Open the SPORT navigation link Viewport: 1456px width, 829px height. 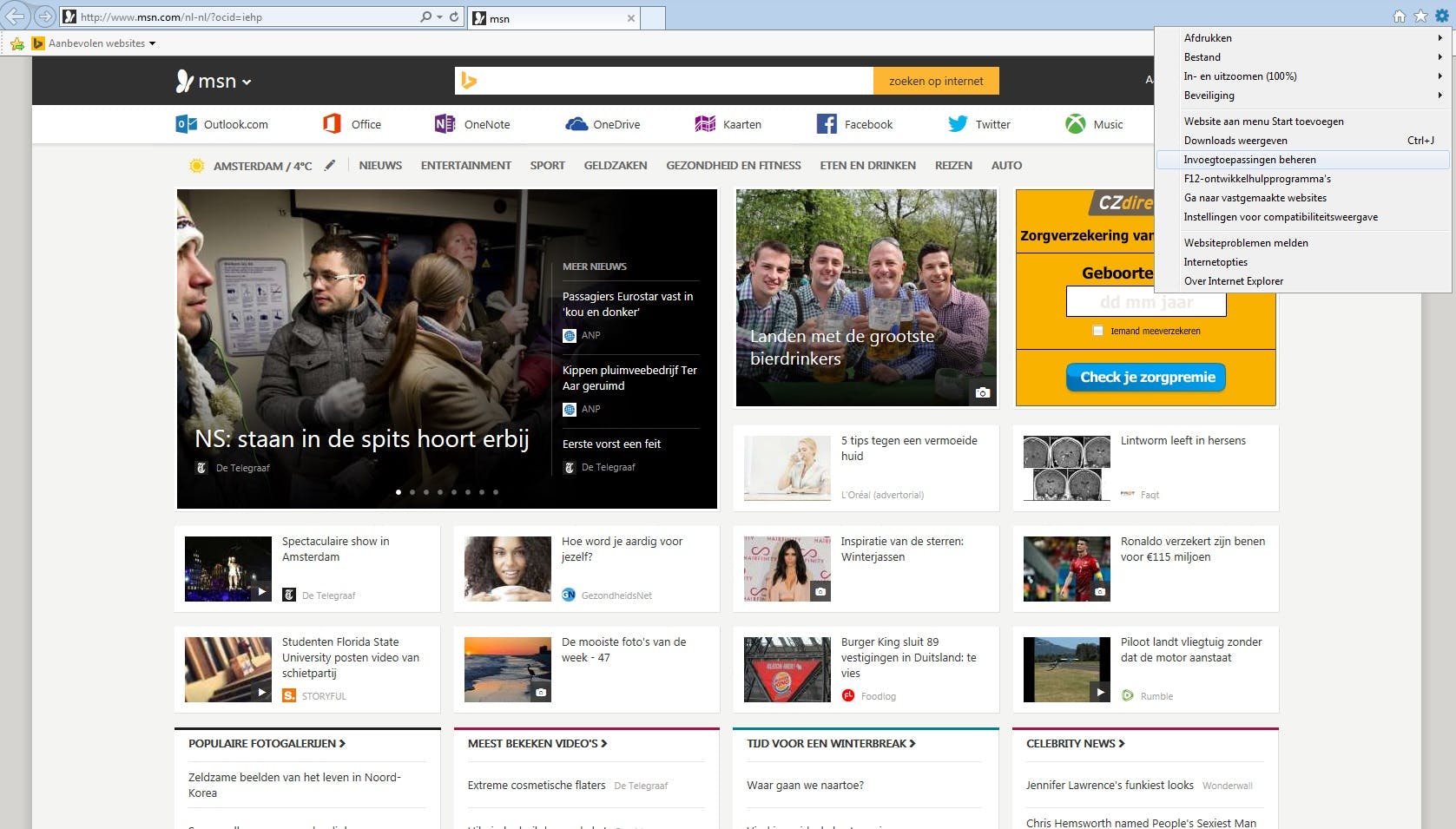548,165
